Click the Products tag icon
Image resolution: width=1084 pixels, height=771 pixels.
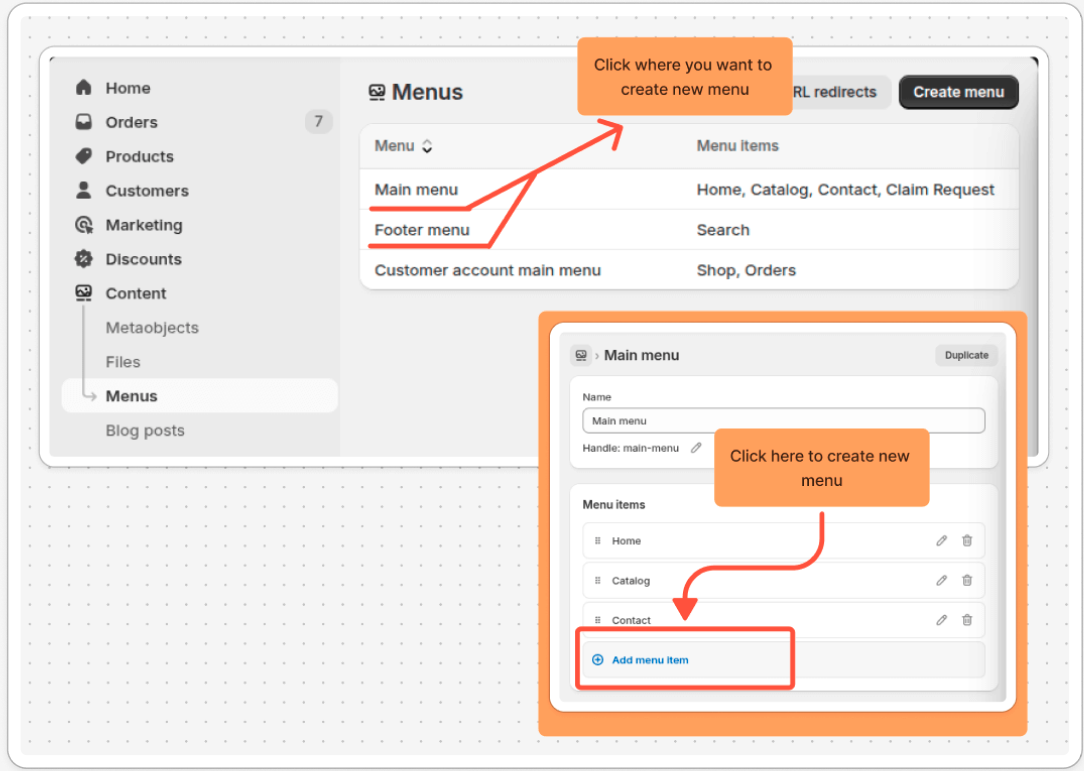84,156
